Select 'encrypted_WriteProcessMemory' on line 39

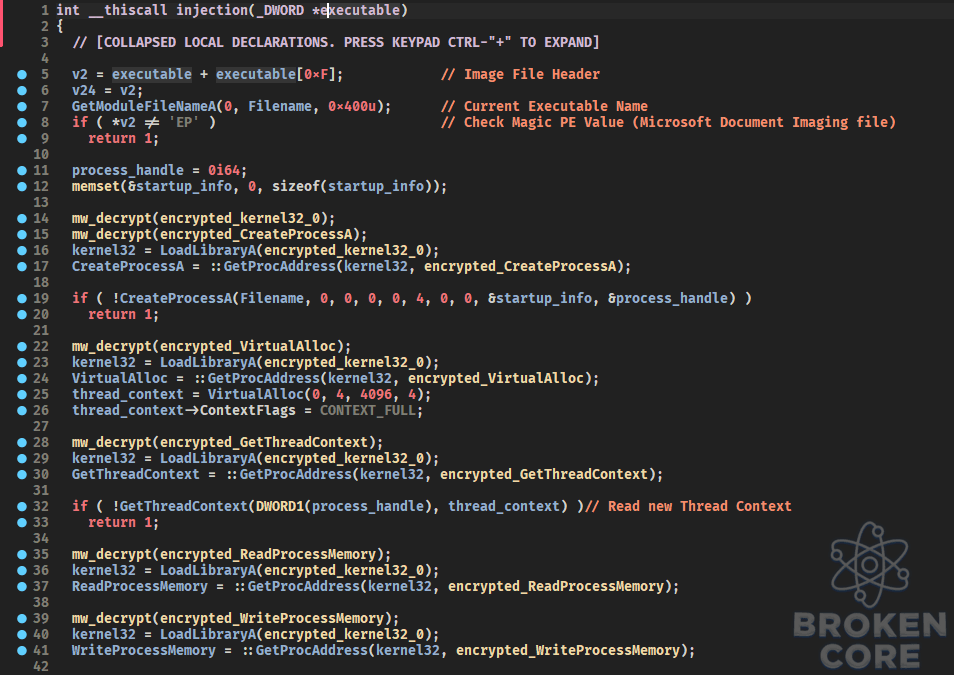[272, 618]
